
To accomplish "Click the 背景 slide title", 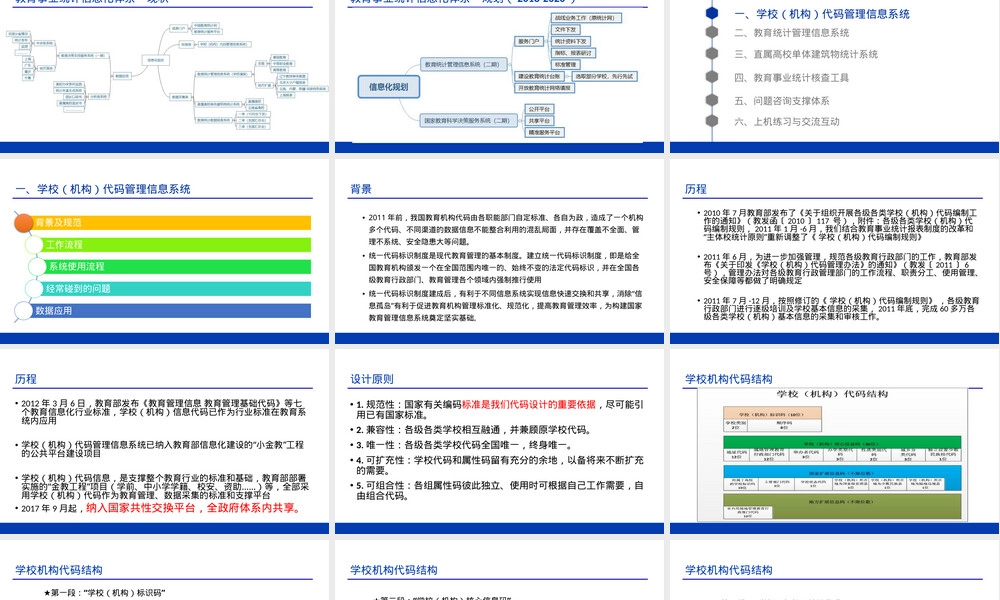I will pos(361,189).
